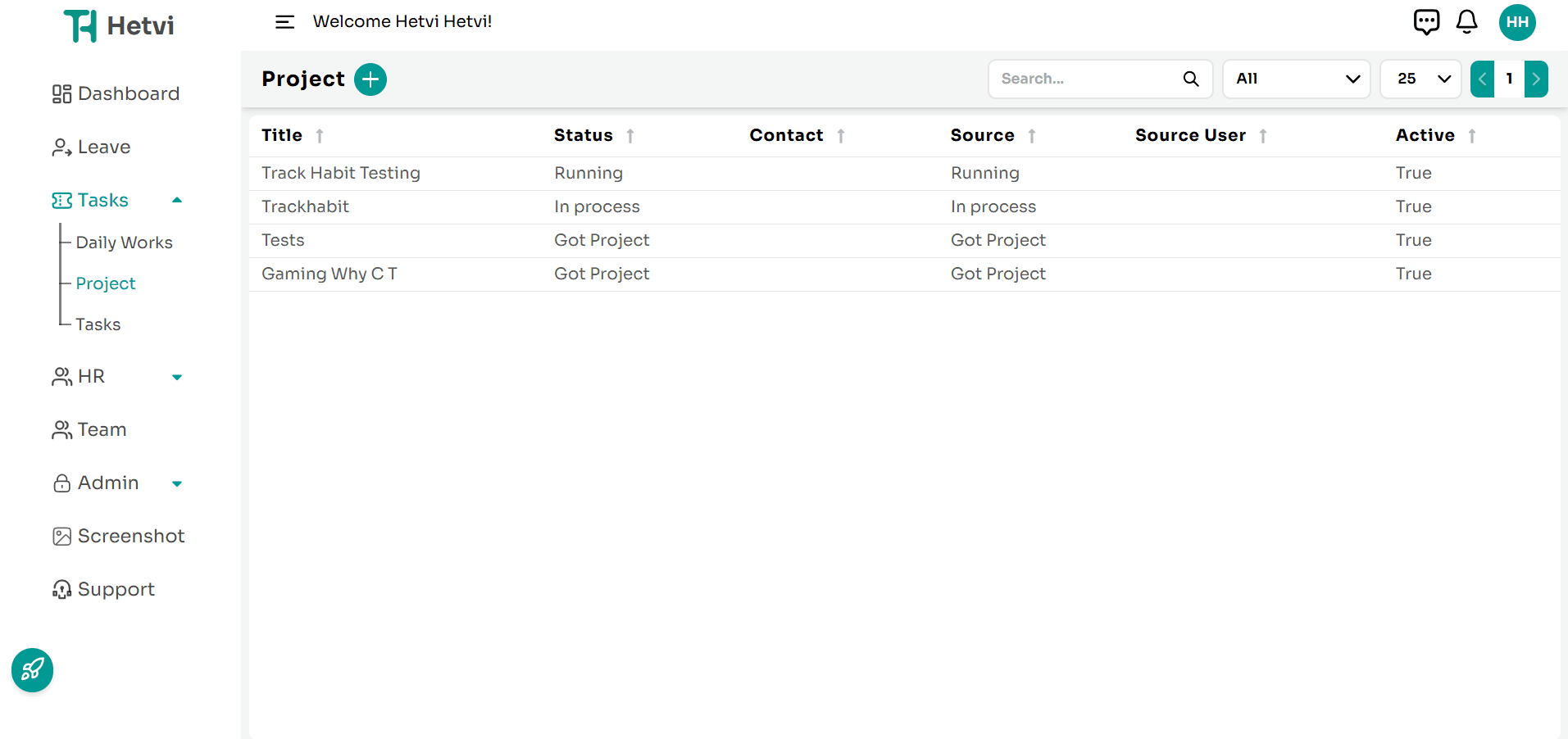Open Daily Works submenu item
Image resolution: width=1568 pixels, height=739 pixels.
125,243
